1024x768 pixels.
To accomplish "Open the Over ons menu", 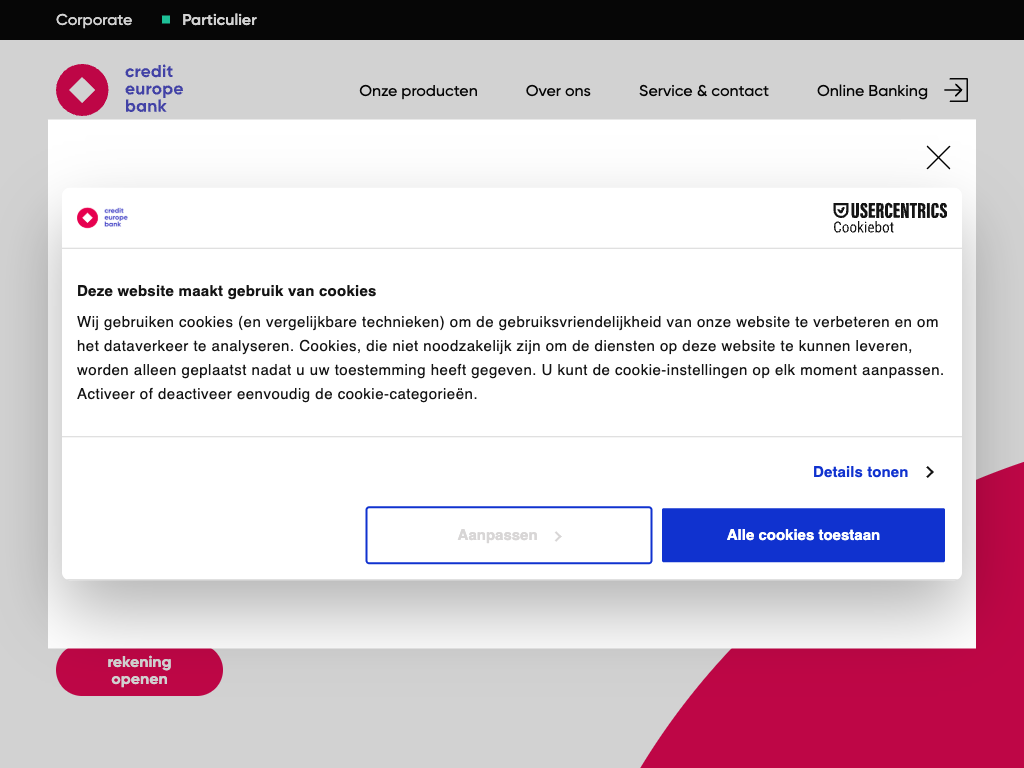I will coord(558,91).
